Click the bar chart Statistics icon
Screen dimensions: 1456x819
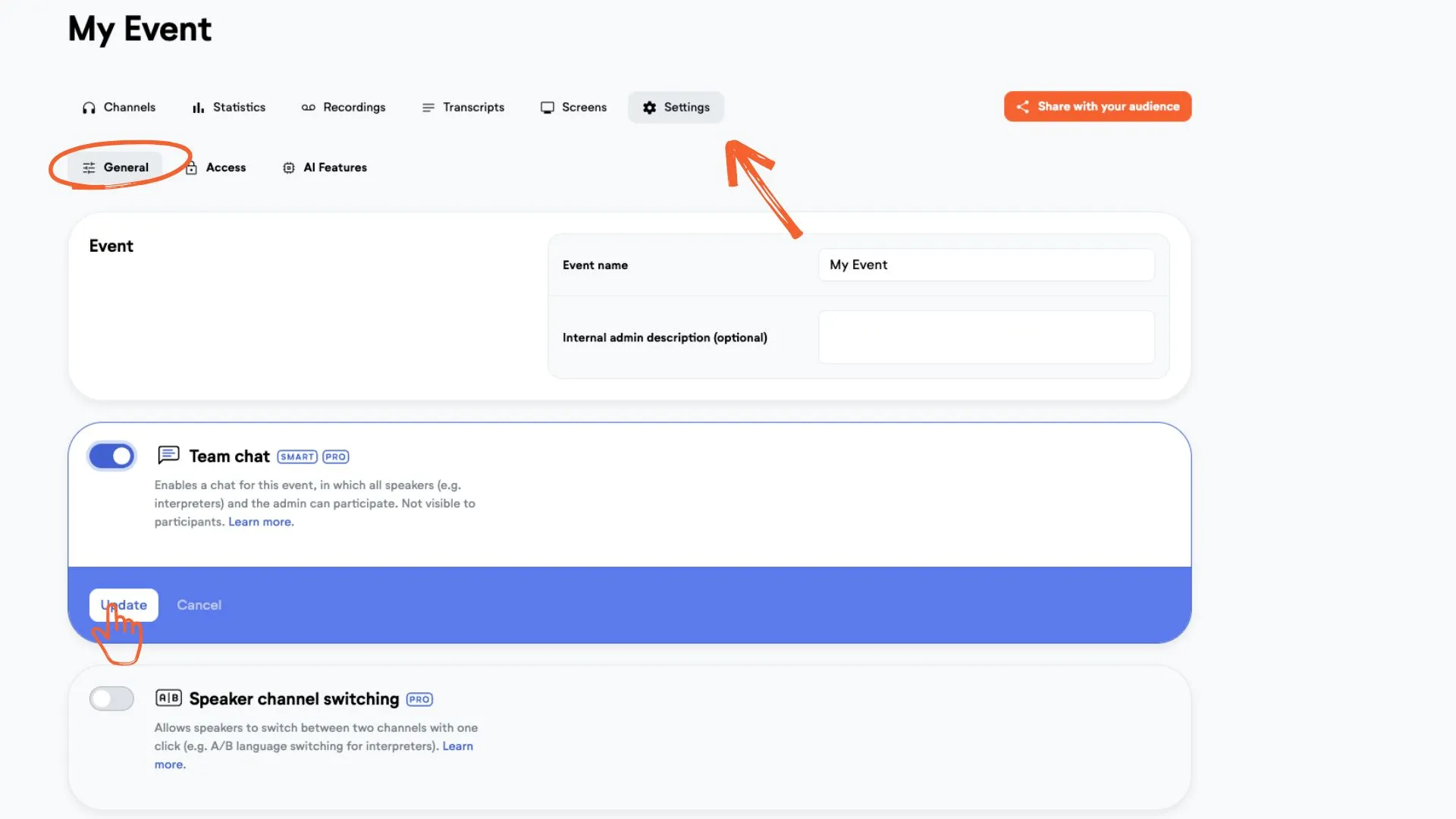point(198,108)
